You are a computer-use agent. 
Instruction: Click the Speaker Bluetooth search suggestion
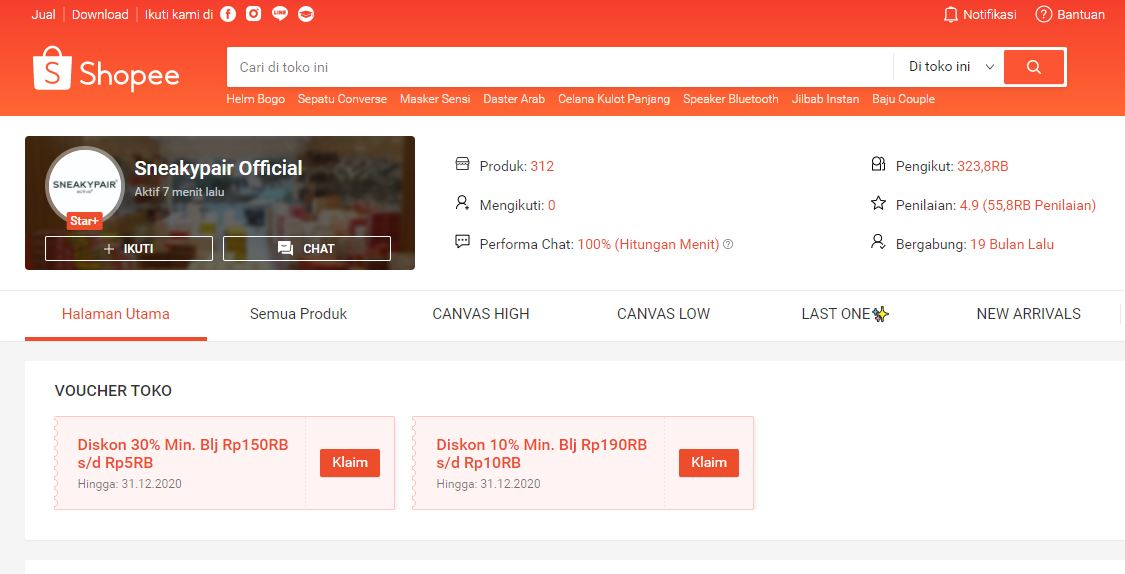click(730, 99)
